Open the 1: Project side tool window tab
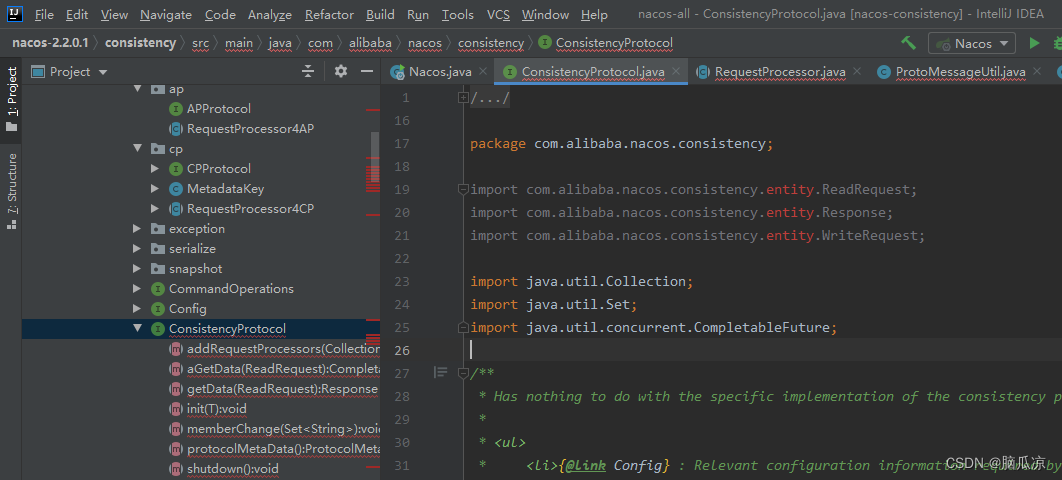This screenshot has width=1062, height=480. click(12, 99)
